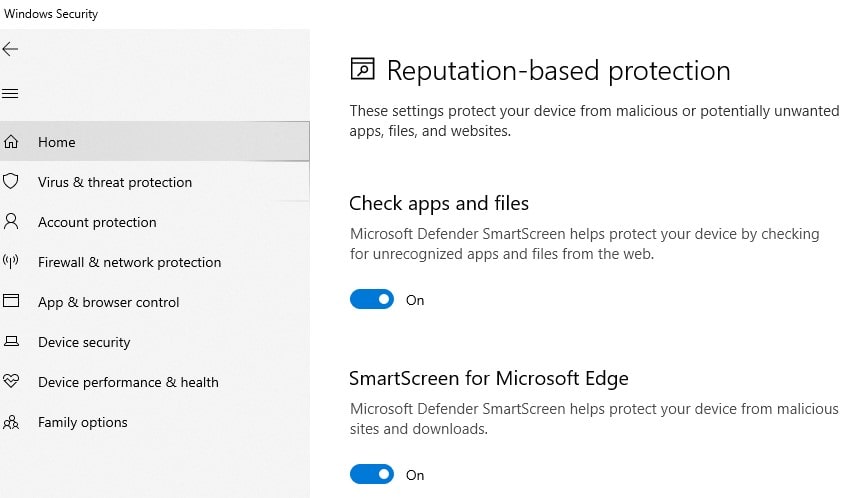Click the back arrow icon
Image resolution: width=862 pixels, height=498 pixels.
click(11, 49)
